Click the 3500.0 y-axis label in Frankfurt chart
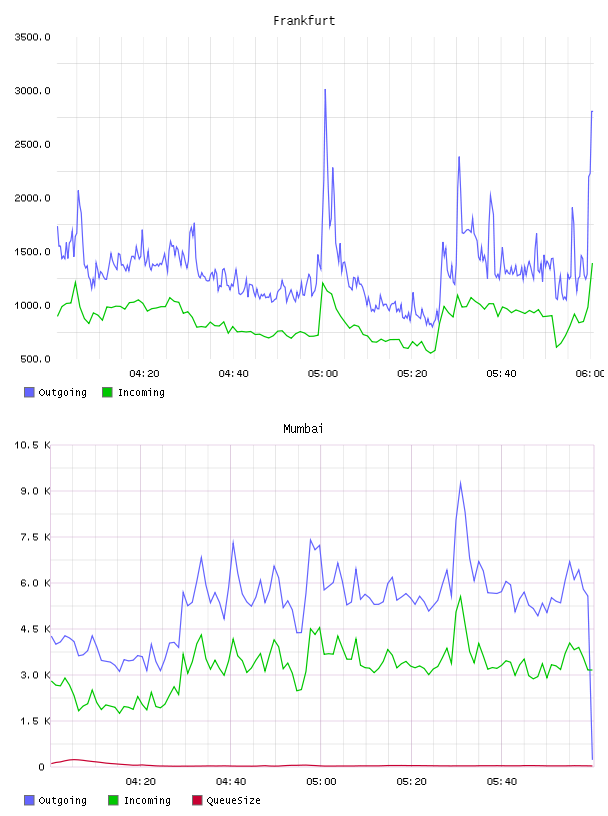The width and height of the screenshot is (608, 816). click(32, 37)
